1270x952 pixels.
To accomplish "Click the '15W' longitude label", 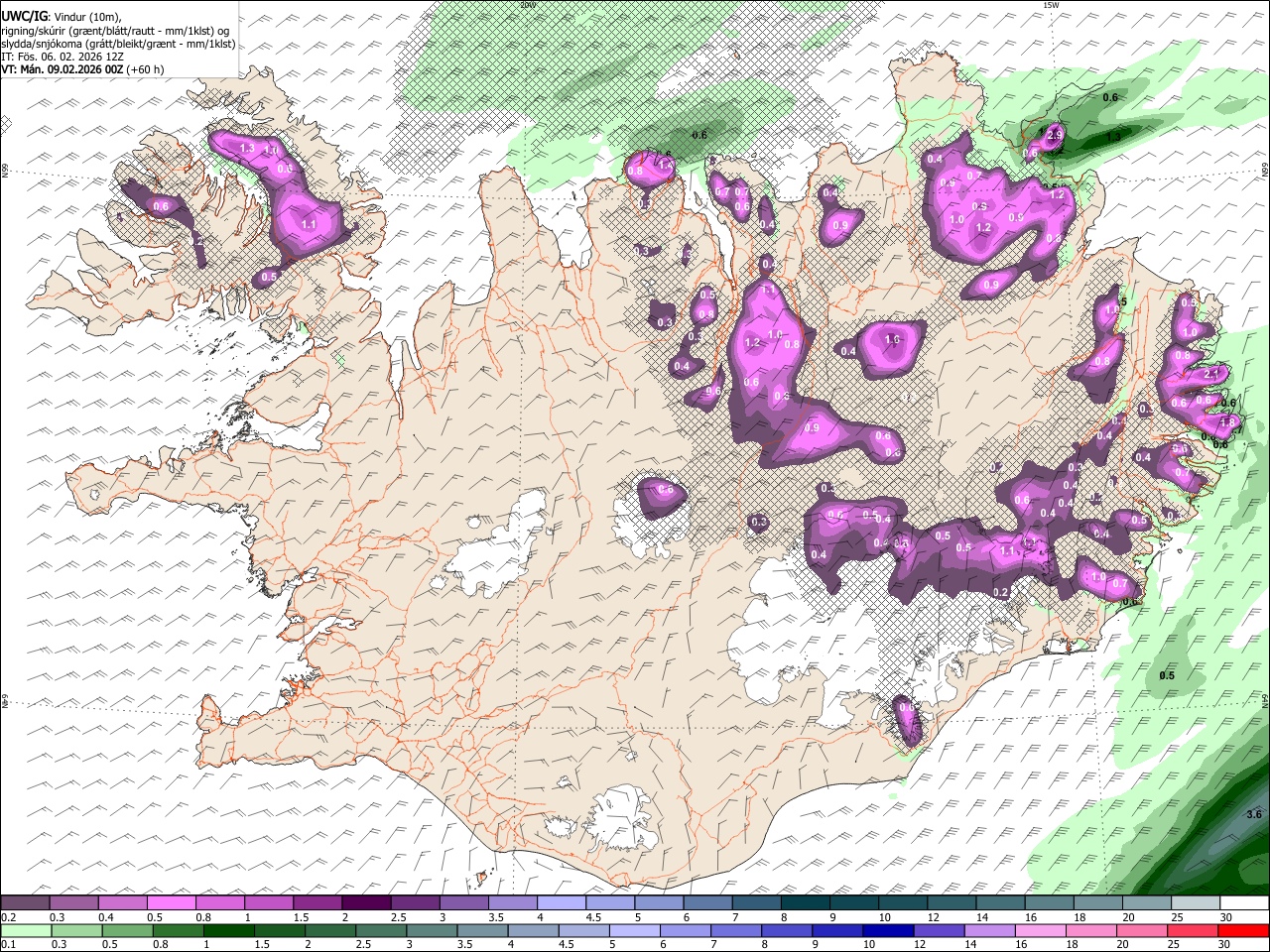I will 1051,5.
